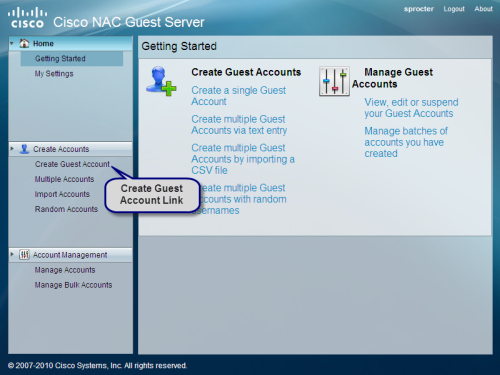Collapse the Home section arrow

[12, 43]
